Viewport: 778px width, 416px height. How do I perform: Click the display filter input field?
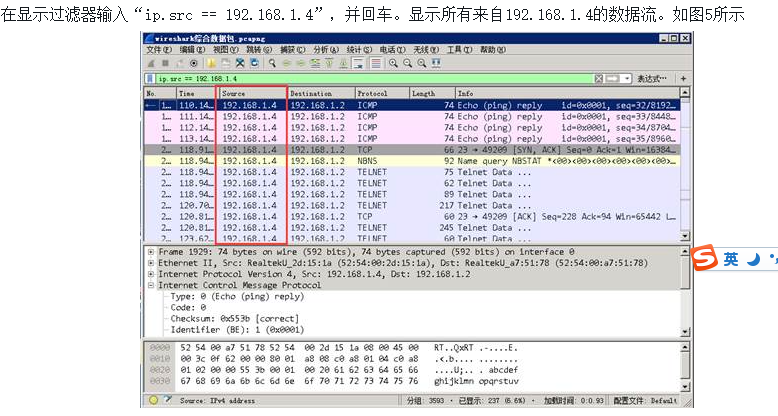coord(375,79)
